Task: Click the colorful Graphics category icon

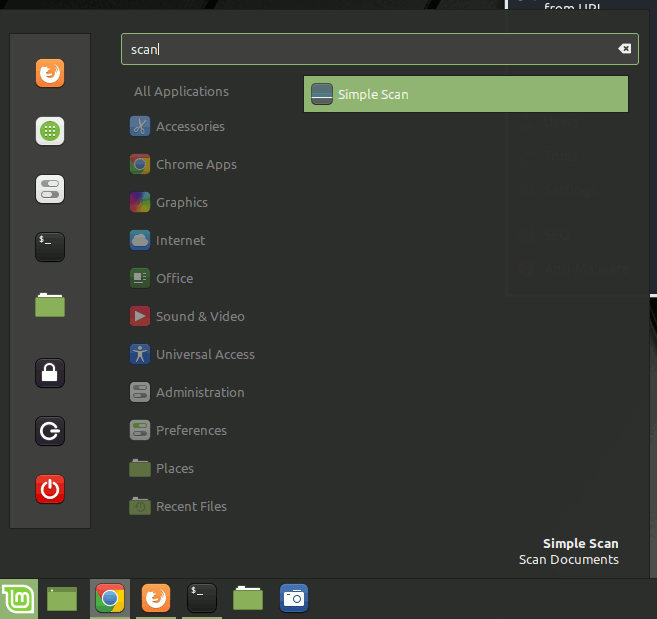Action: (x=140, y=202)
